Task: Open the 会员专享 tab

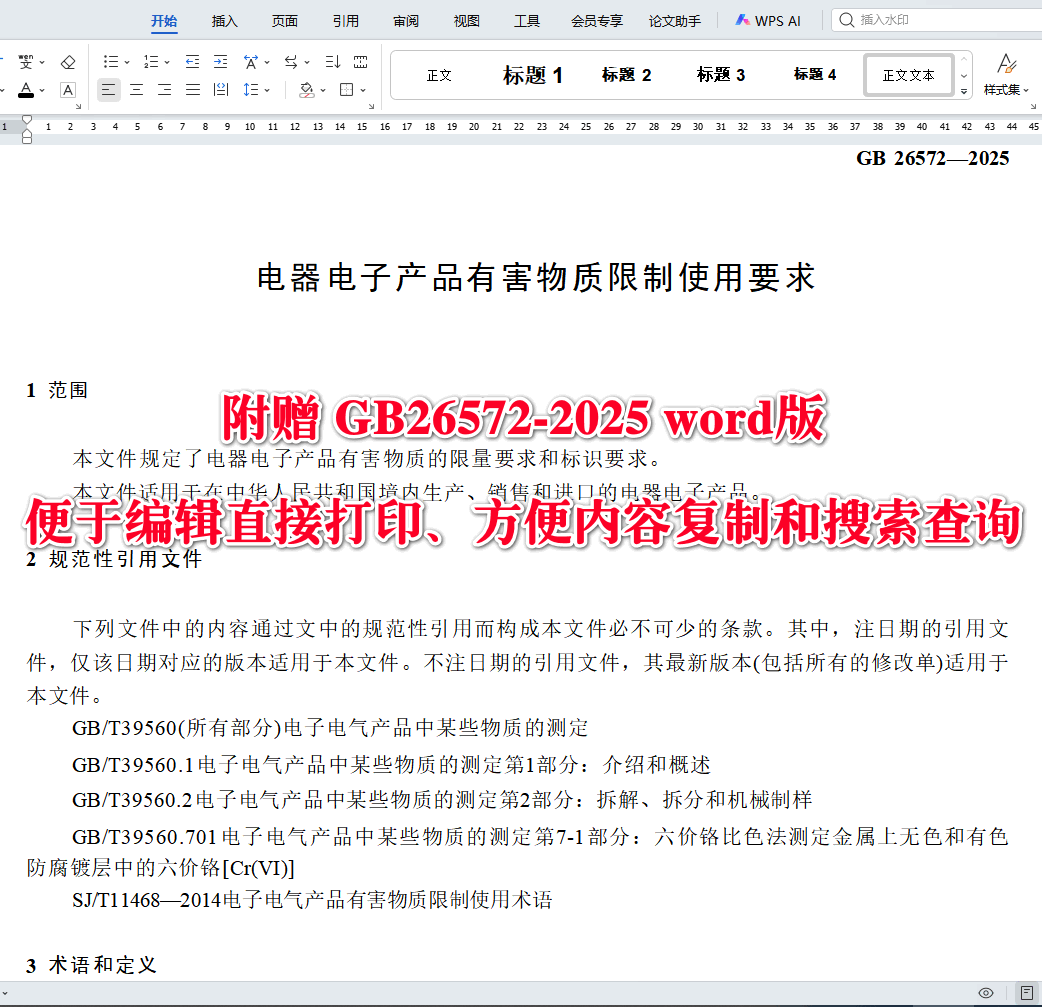Action: [597, 21]
